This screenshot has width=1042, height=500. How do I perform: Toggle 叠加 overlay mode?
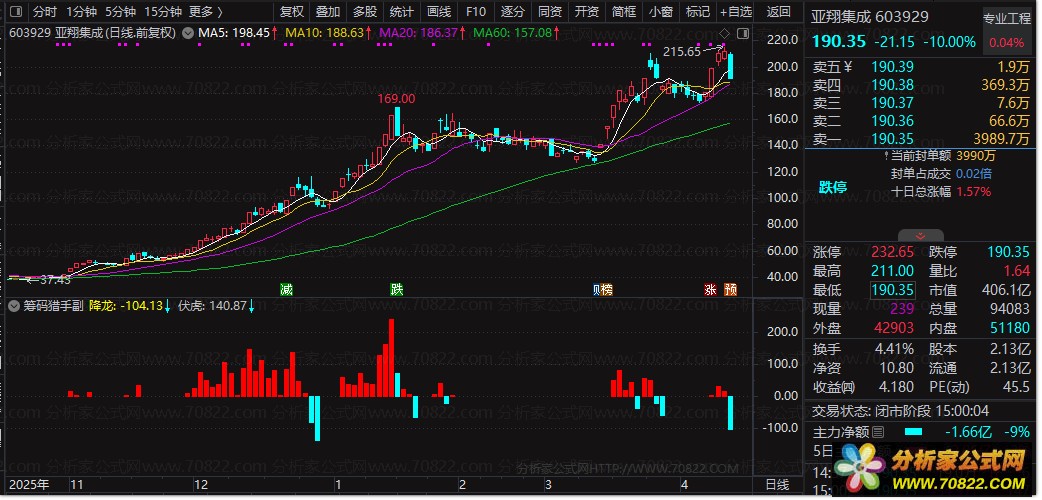(x=327, y=12)
